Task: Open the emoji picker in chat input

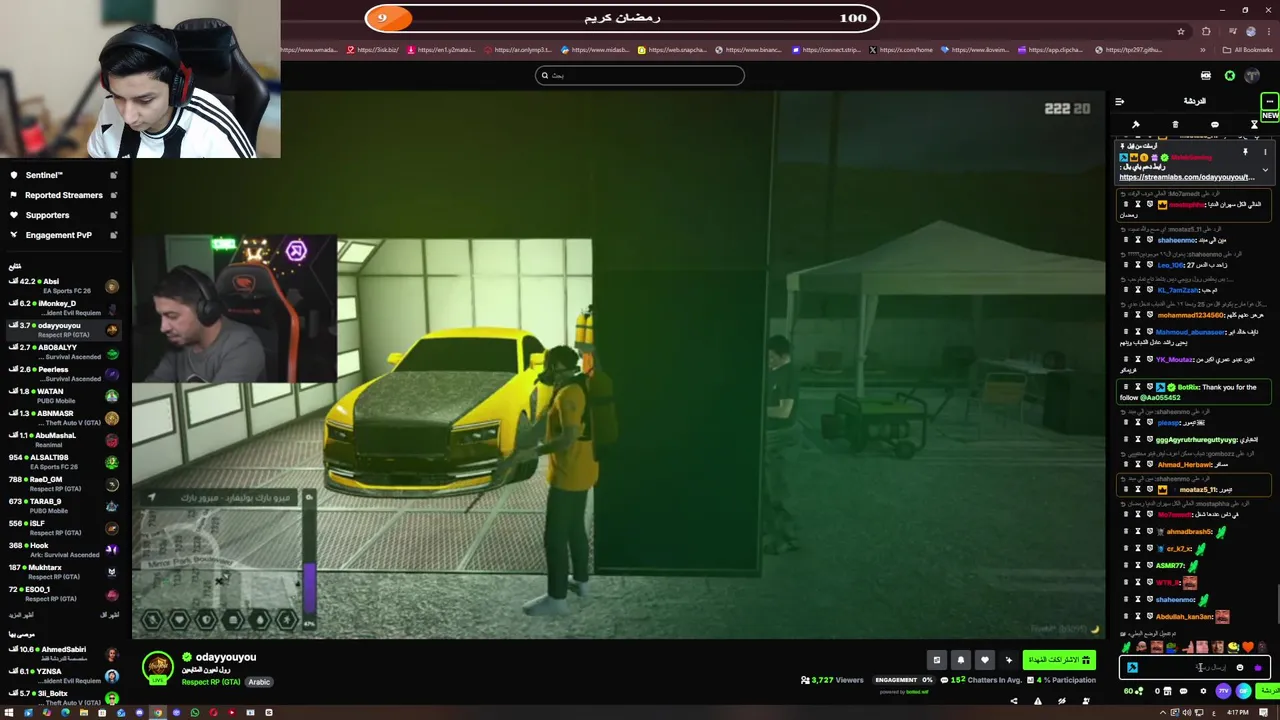Action: [x=1240, y=668]
